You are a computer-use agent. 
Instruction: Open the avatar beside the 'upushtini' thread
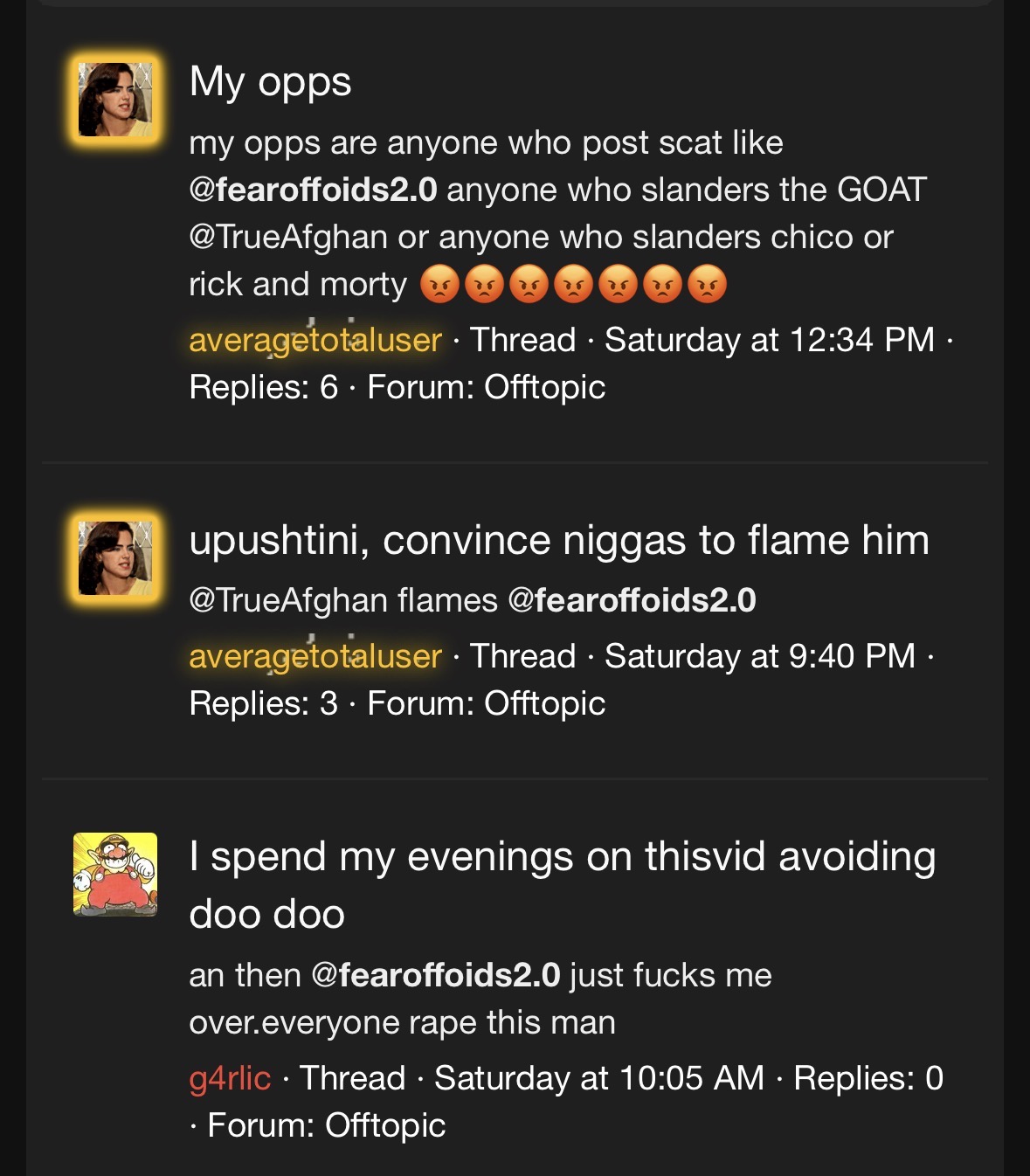[x=115, y=558]
